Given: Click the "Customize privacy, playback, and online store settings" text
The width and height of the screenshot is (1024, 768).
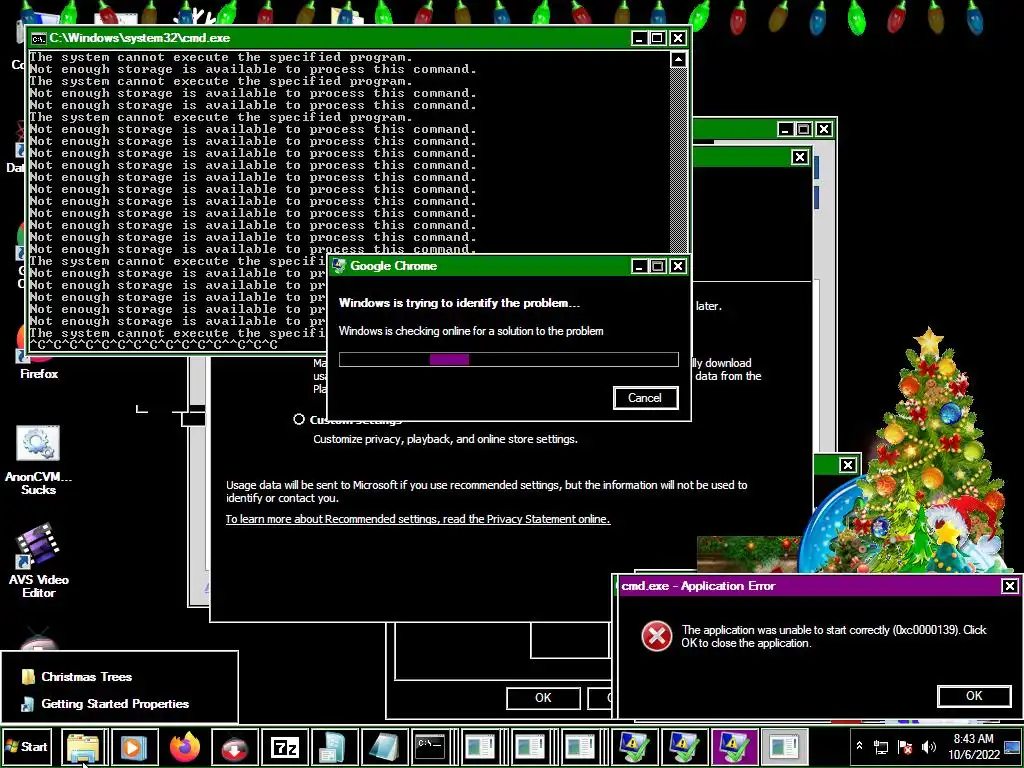Looking at the screenshot, I should pyautogui.click(x=445, y=439).
